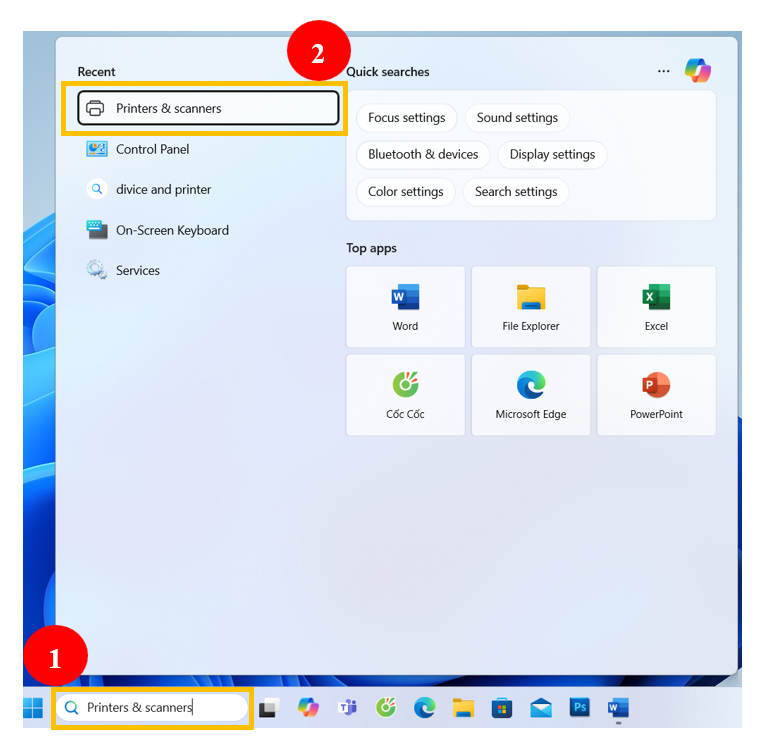Screen dimensions: 765x747
Task: Open Cốc Cốc browser from Top apps
Action: pyautogui.click(x=405, y=394)
